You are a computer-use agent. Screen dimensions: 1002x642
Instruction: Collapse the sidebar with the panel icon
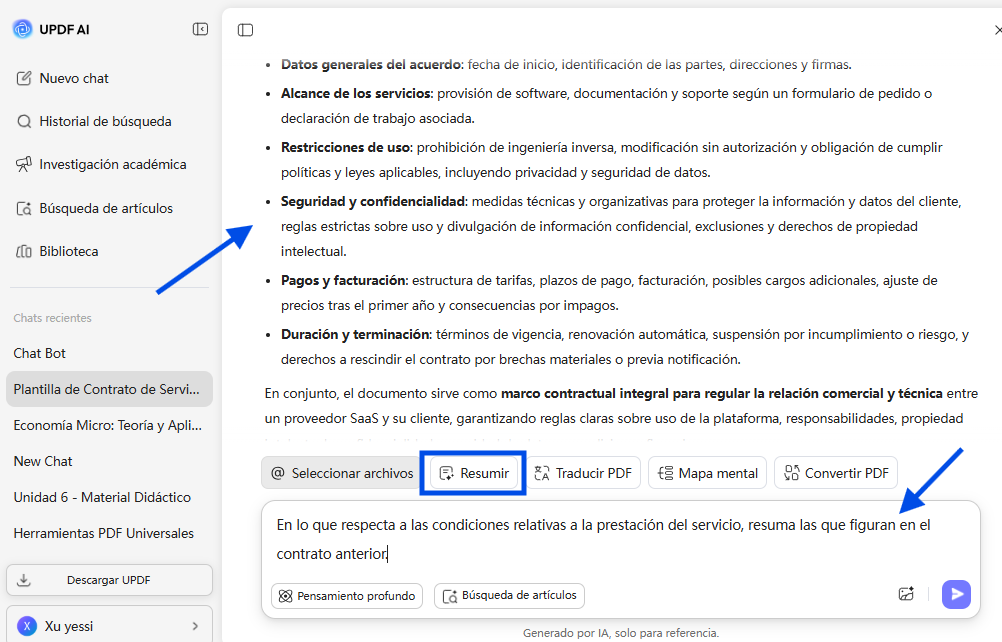pos(200,29)
